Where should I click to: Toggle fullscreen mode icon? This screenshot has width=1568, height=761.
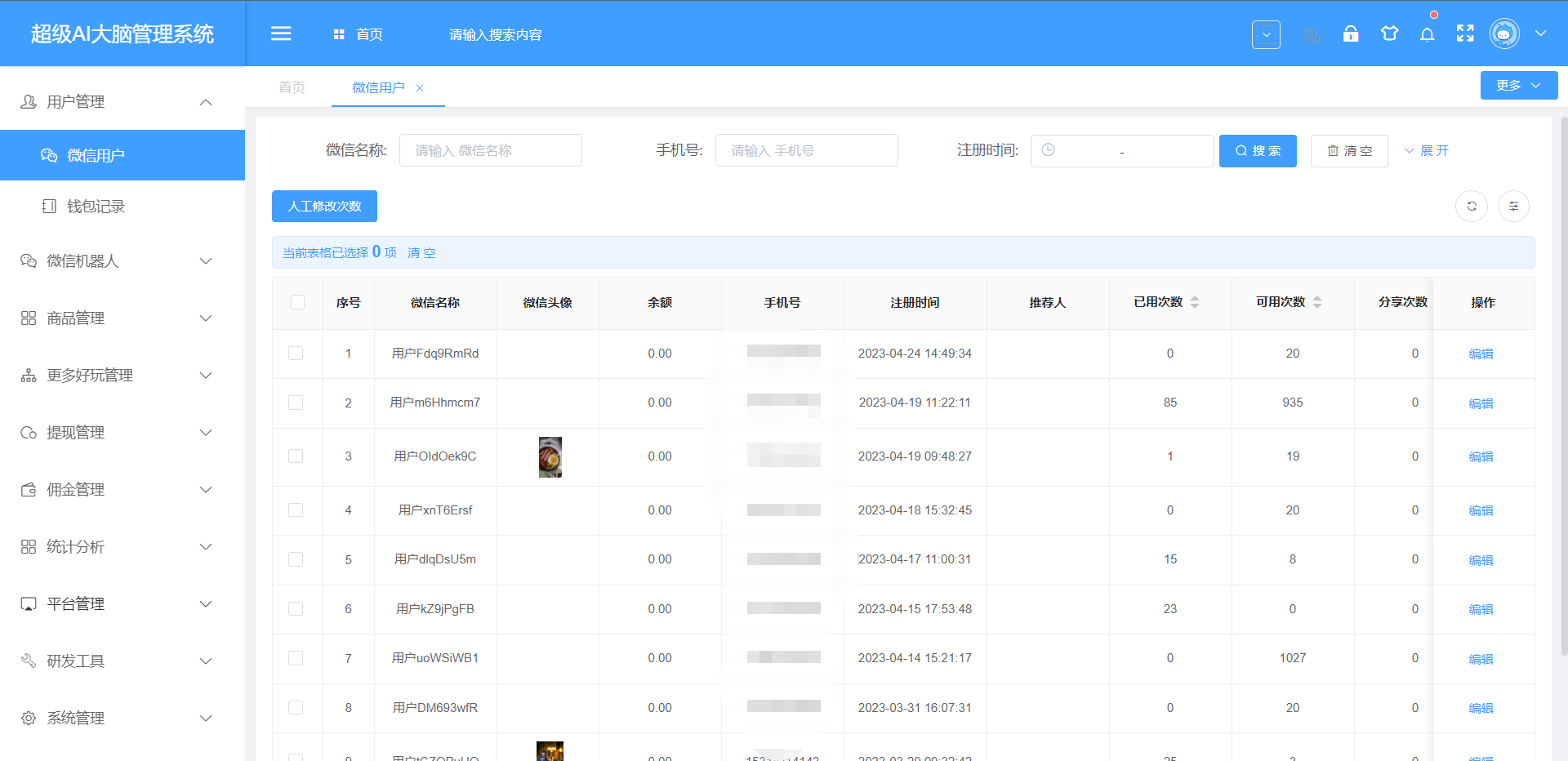coord(1465,34)
